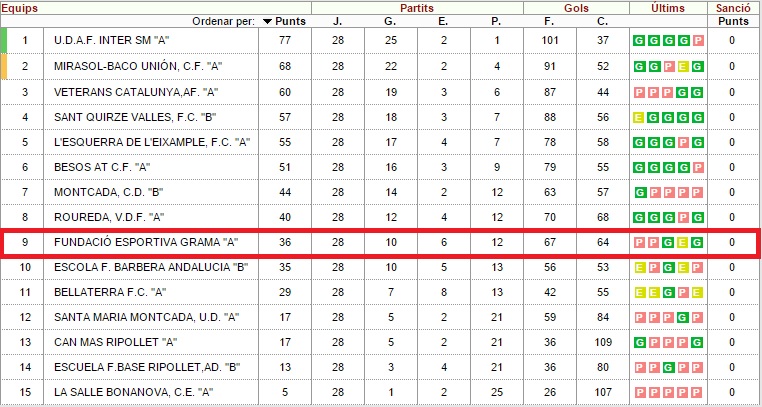The height and width of the screenshot is (407, 762).
Task: Open team ROUREDA, V.D.F. "A"
Action: tap(108, 218)
